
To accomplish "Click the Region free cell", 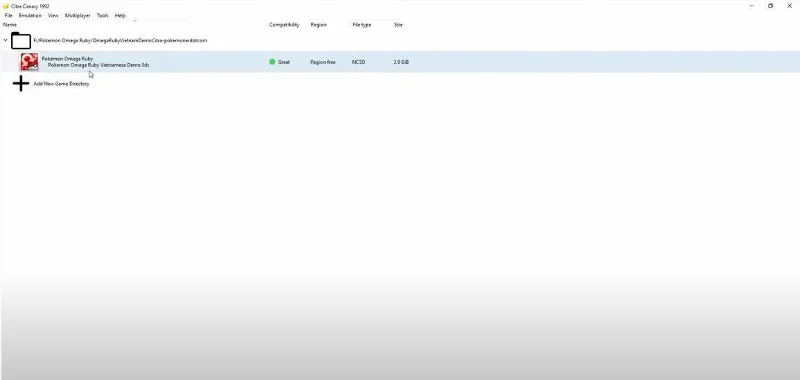I will tap(323, 62).
